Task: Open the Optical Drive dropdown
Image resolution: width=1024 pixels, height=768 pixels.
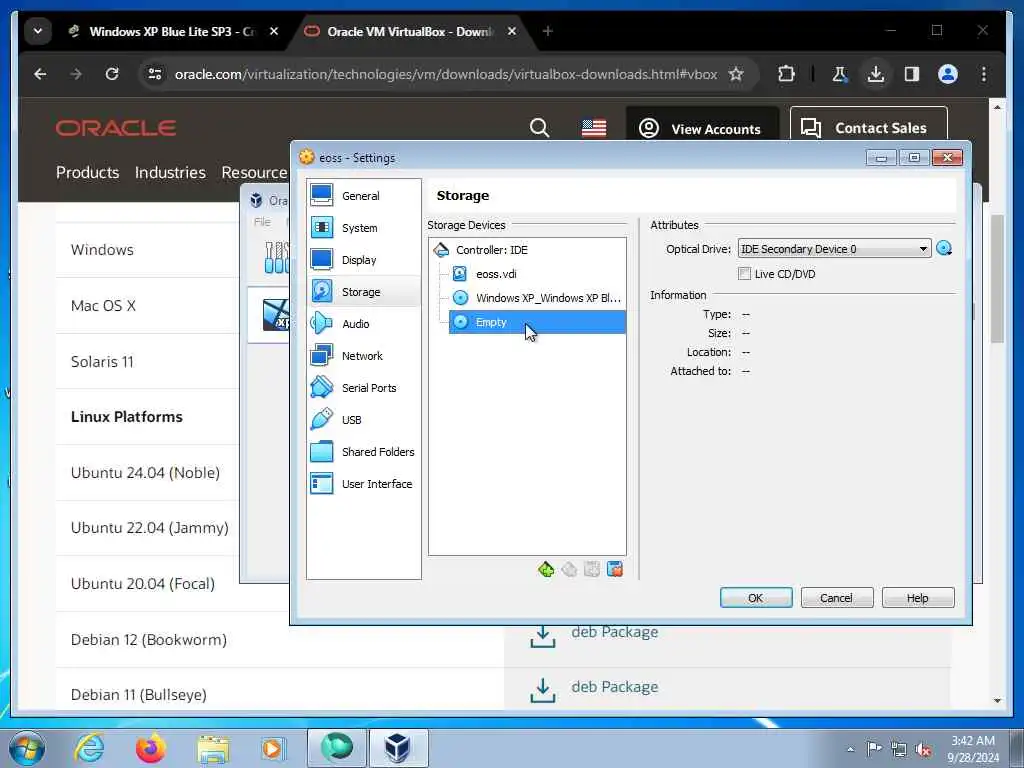Action: point(834,249)
